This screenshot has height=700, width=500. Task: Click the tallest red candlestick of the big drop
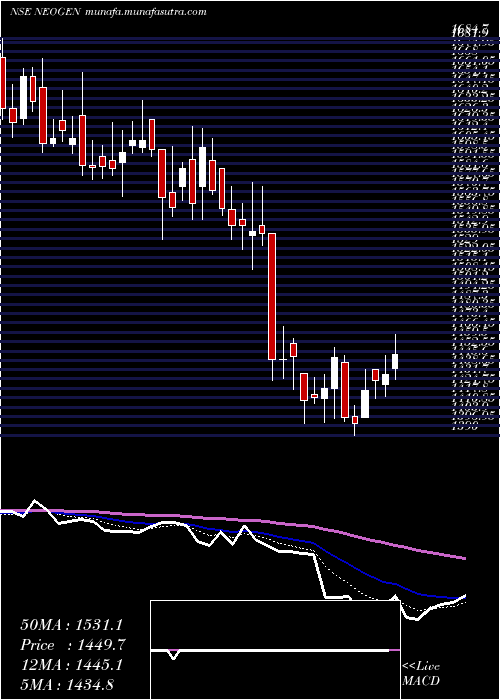coord(271,296)
